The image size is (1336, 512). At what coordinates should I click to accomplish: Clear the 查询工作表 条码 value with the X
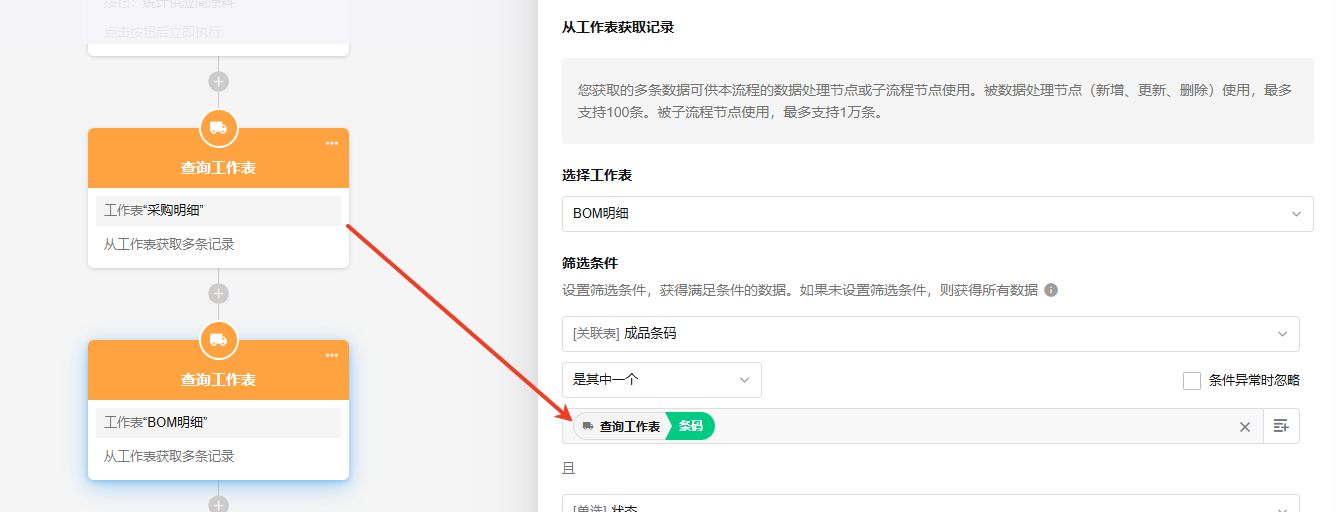(1245, 427)
